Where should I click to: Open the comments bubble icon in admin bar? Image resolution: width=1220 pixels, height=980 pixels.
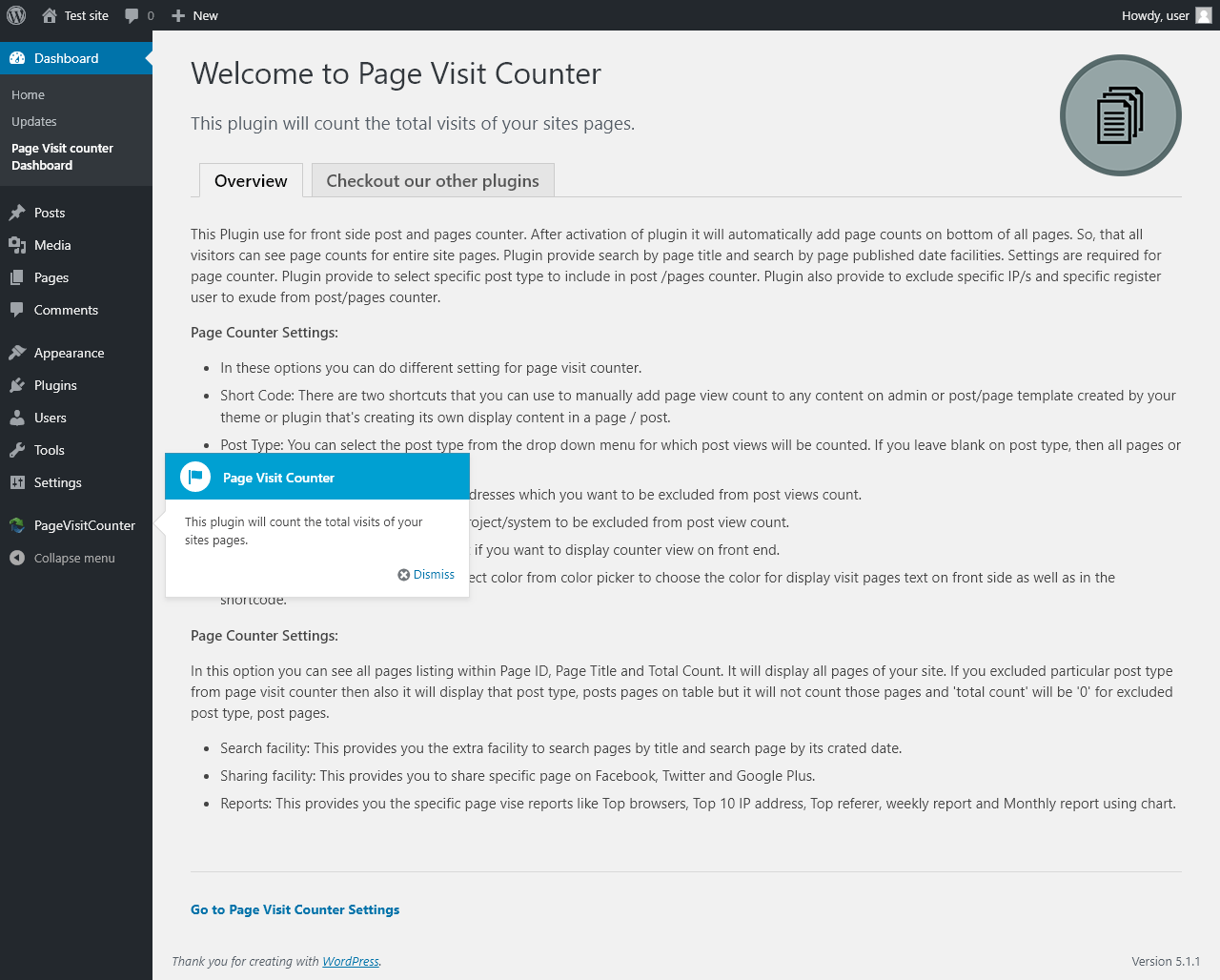132,15
